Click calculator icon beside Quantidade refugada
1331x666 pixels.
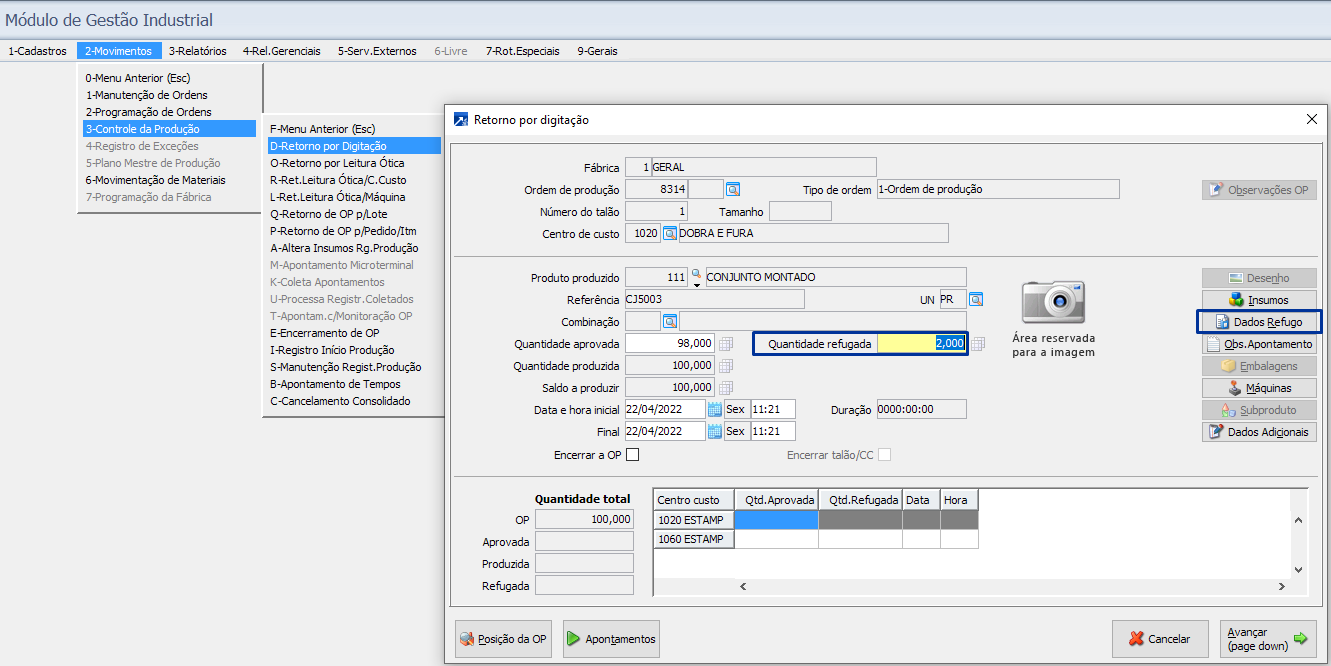click(978, 344)
